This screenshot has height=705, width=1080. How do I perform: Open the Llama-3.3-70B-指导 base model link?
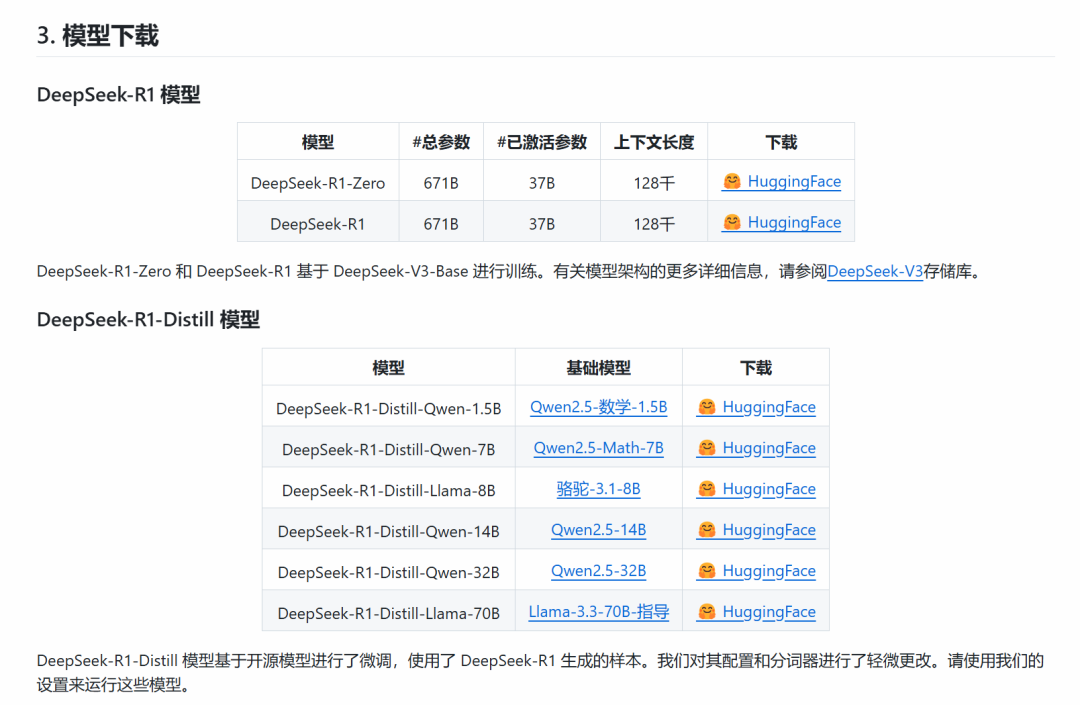click(x=598, y=611)
